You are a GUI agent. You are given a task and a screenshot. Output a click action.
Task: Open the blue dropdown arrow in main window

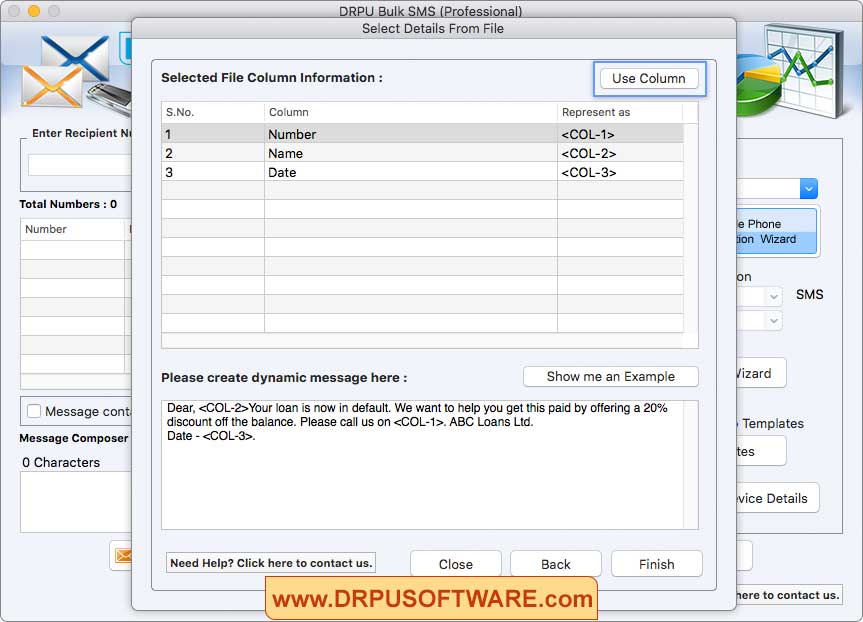pos(809,189)
